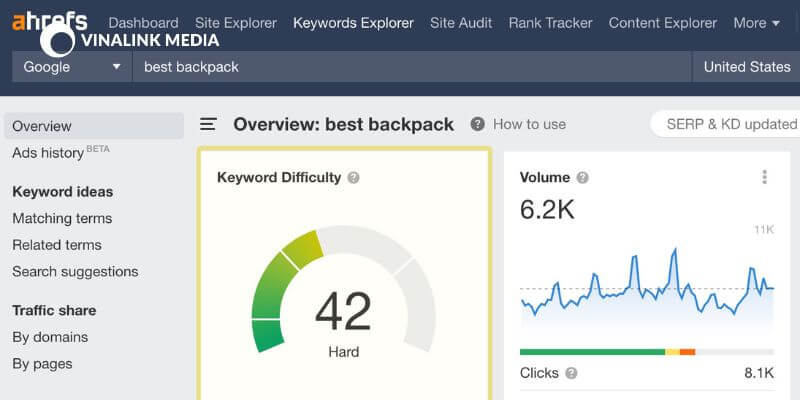Open the Google search engine dropdown
The height and width of the screenshot is (400, 800).
(x=71, y=67)
